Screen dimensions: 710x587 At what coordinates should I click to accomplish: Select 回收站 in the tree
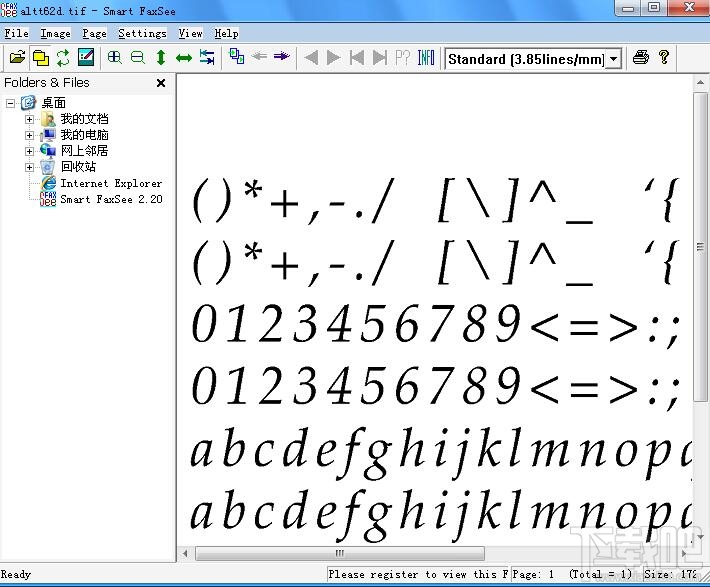click(x=78, y=167)
